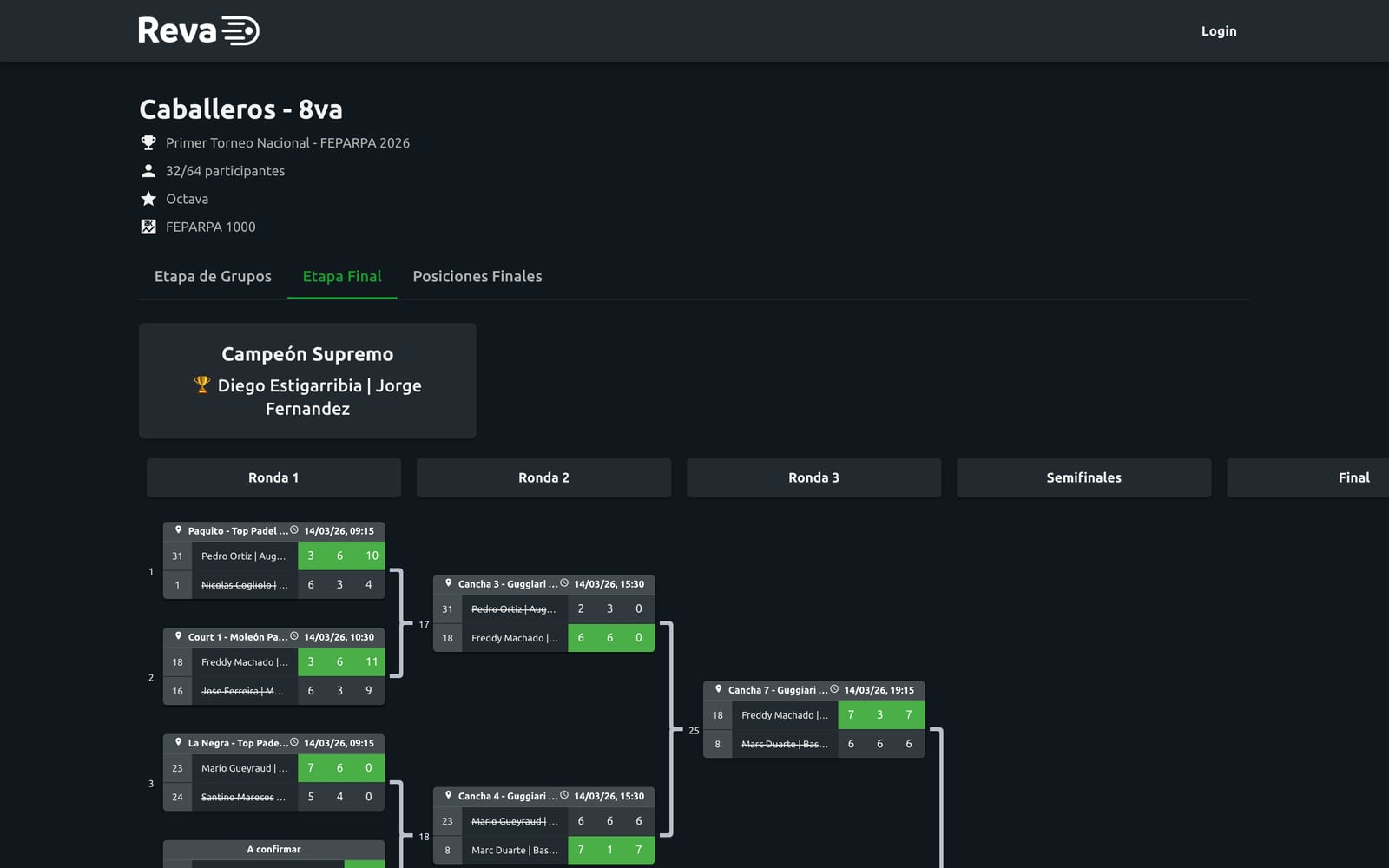Click location pin on Court 1 - Moleón match
Viewport: 1389px width, 868px height.
pyautogui.click(x=178, y=635)
